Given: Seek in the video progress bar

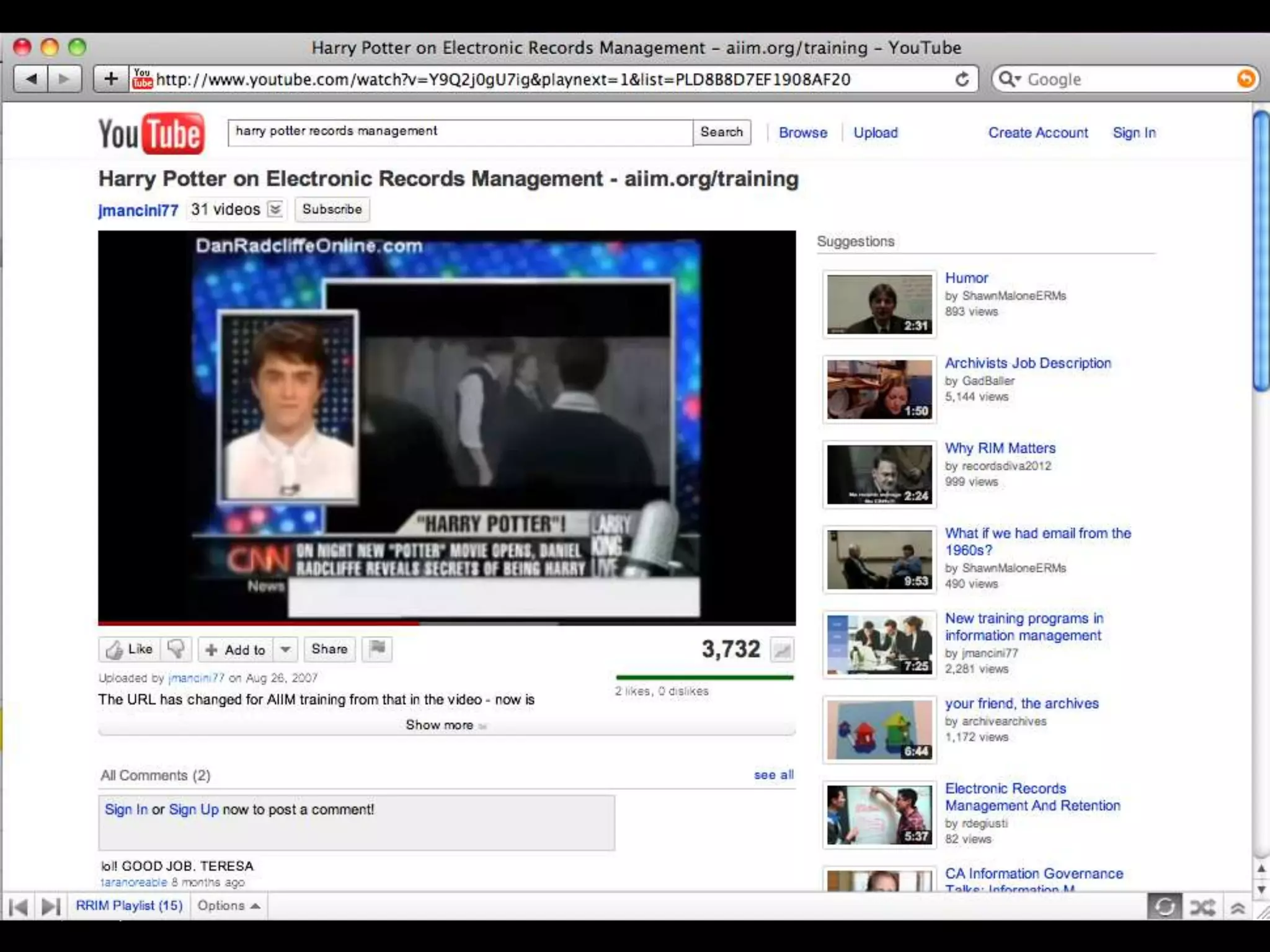Looking at the screenshot, I should pyautogui.click(x=446, y=623).
